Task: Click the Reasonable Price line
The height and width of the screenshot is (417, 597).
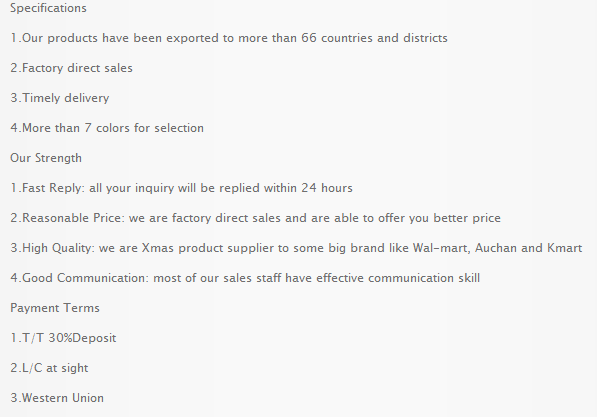Action: tap(255, 218)
